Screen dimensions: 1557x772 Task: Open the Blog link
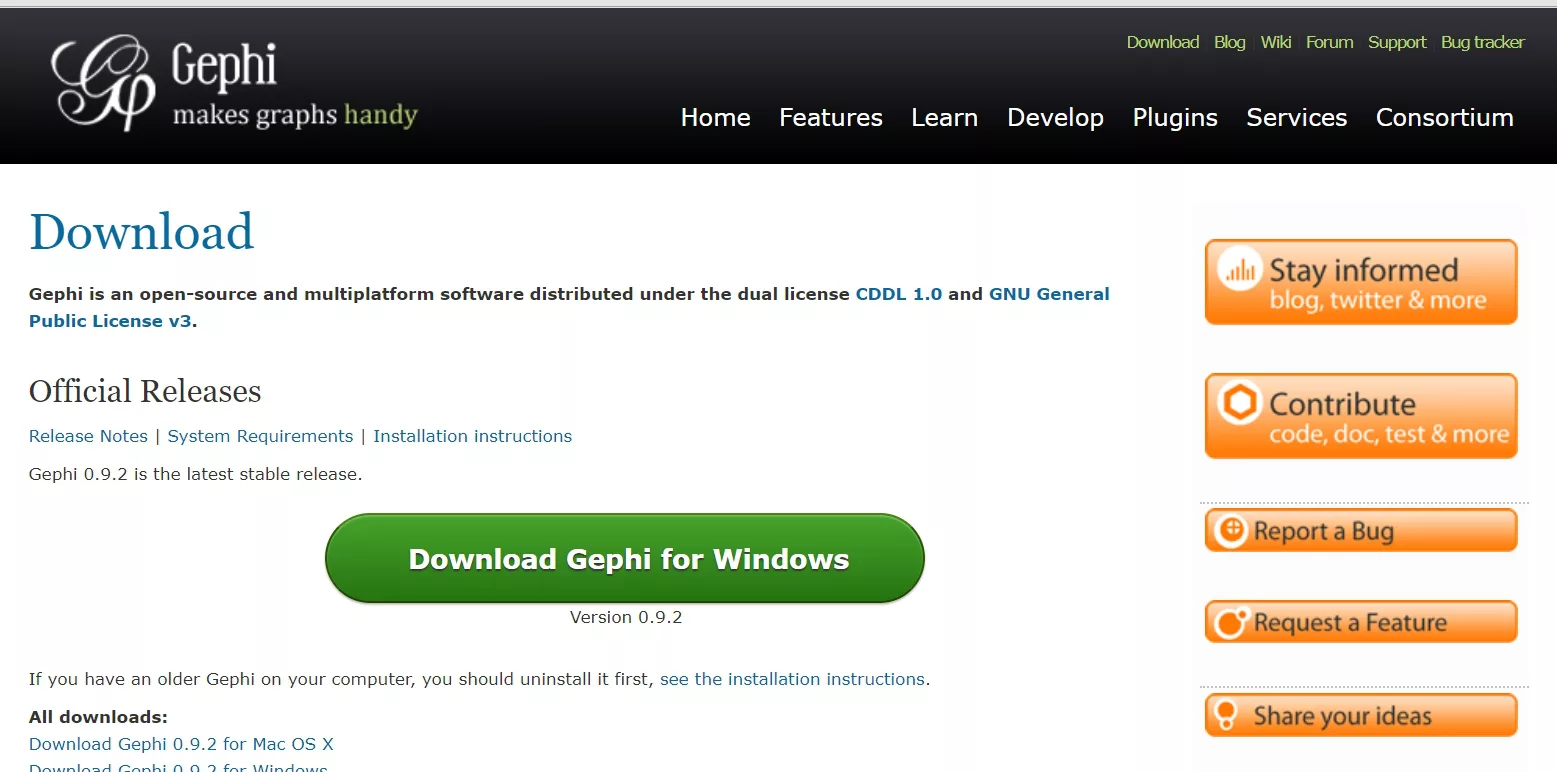click(x=1230, y=42)
